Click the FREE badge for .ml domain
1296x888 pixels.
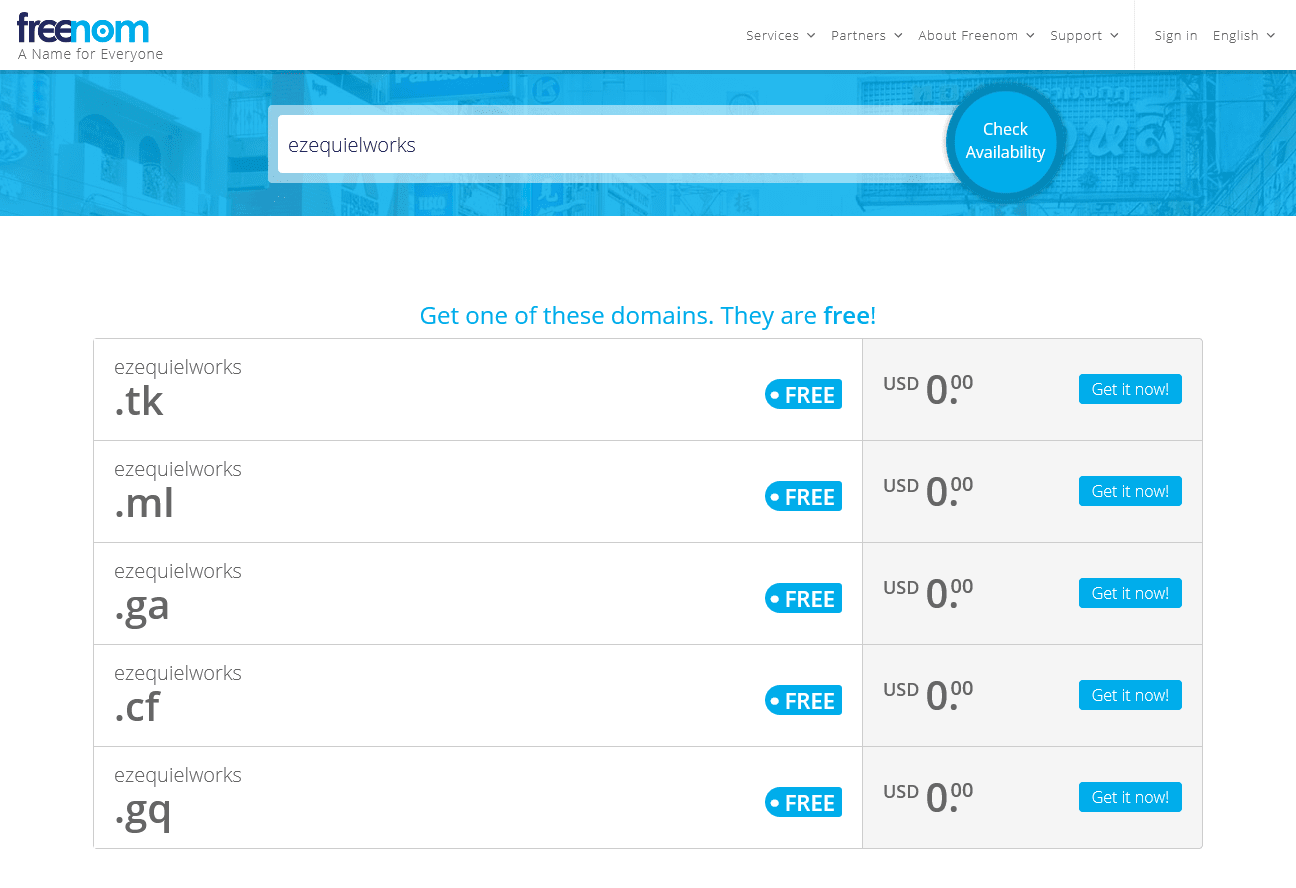803,497
